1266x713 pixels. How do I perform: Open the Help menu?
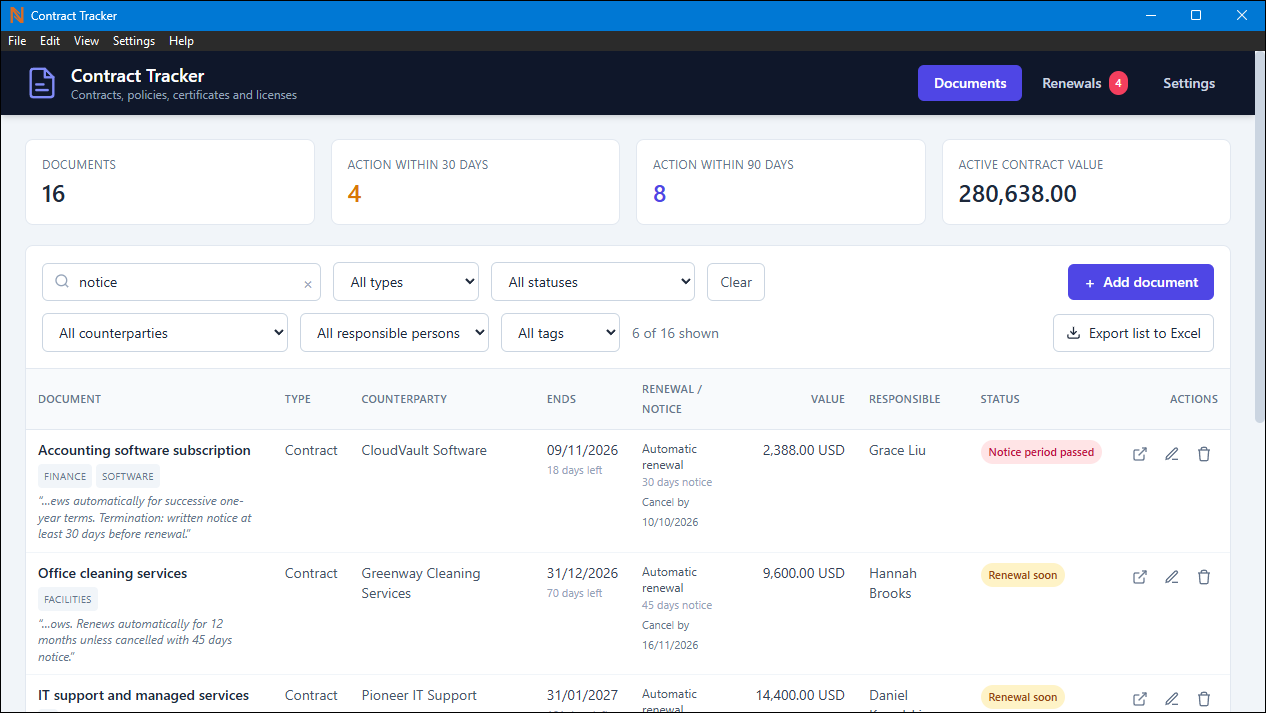click(x=181, y=41)
